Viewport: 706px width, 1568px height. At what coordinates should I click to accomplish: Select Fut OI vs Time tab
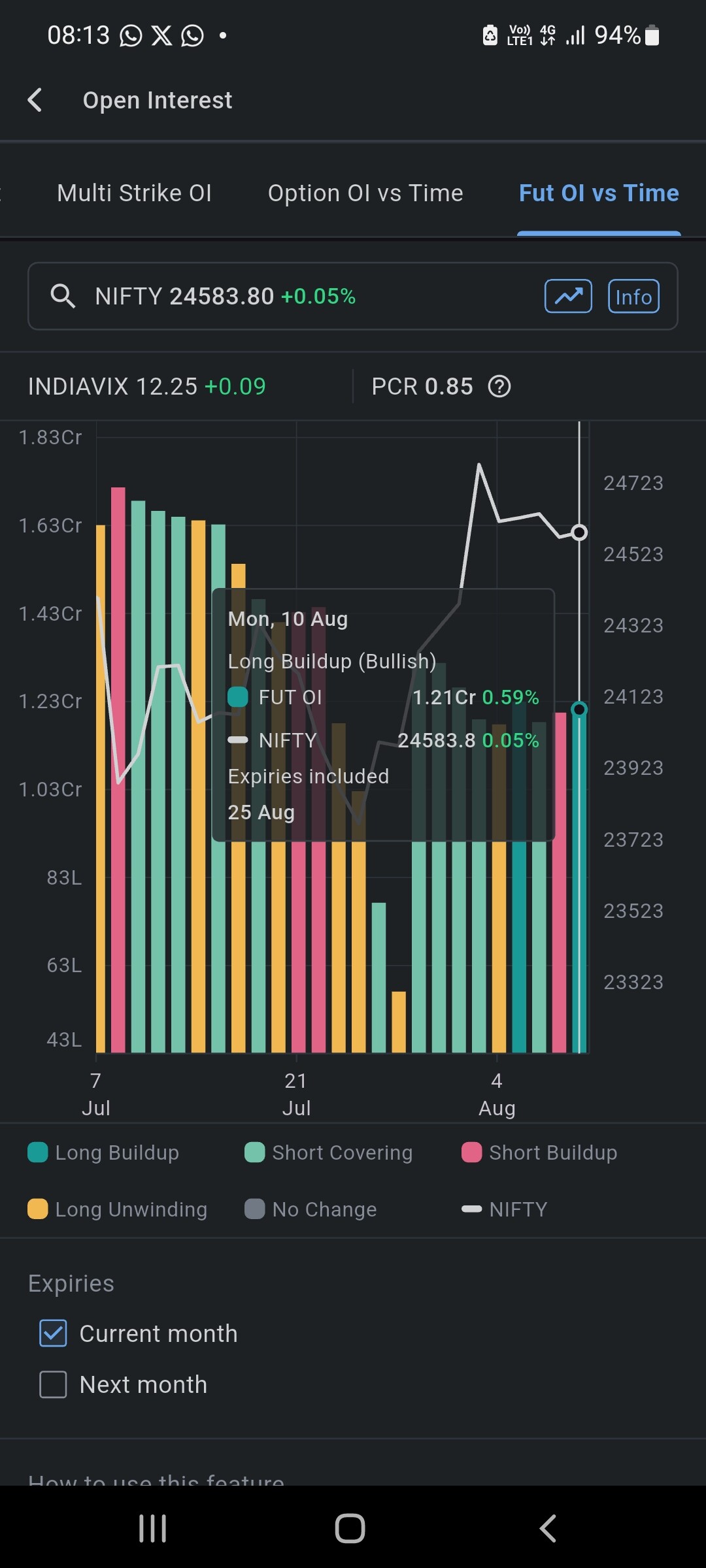coord(599,193)
